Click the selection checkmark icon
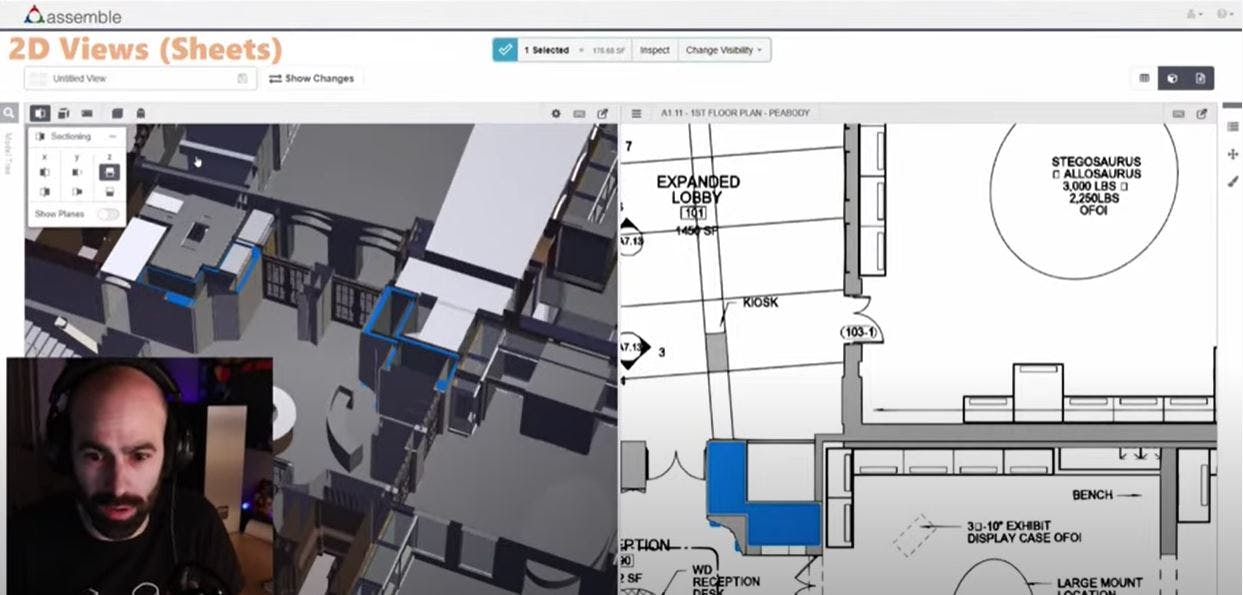Screen dimensions: 1243x595 click(505, 50)
